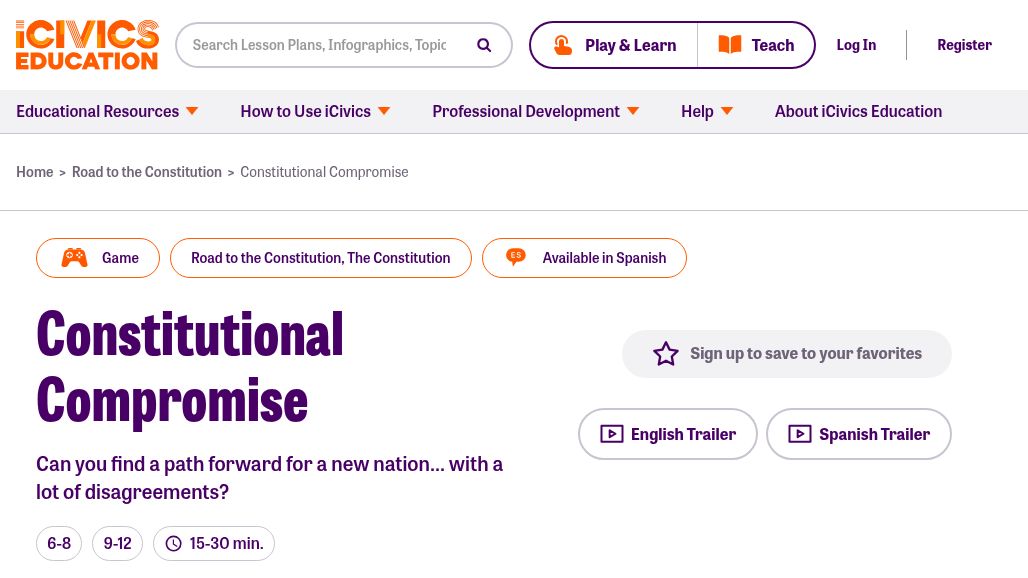Viewport: 1028px width, 578px height.
Task: Click the game controller icon
Action: 74,258
